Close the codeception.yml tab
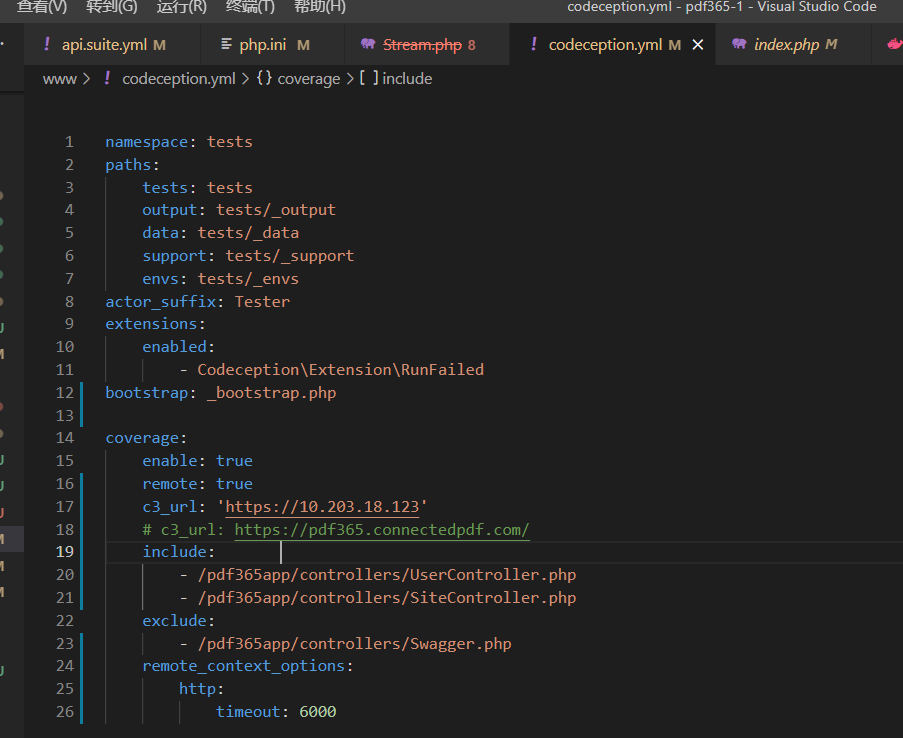The width and height of the screenshot is (903, 738). pyautogui.click(x=697, y=44)
